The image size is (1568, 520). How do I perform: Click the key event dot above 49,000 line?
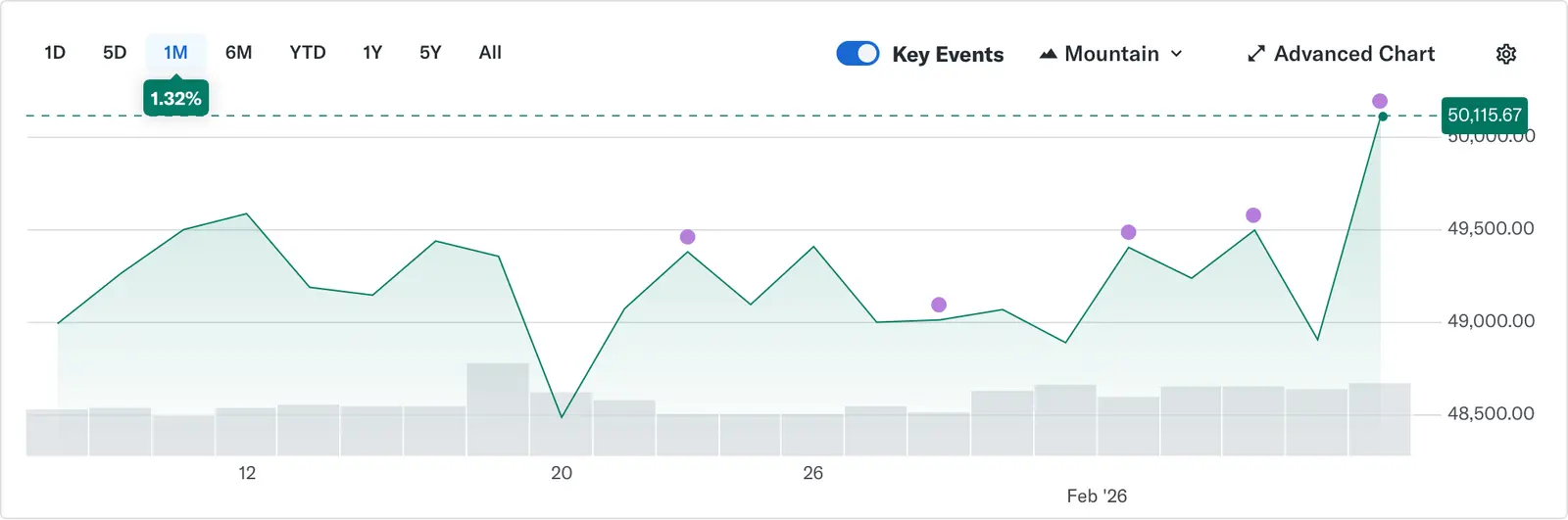939,305
